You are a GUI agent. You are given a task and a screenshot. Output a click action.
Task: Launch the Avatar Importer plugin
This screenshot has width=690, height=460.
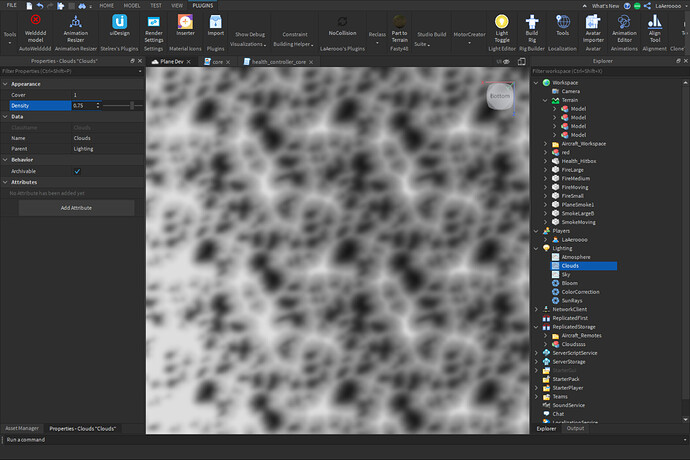tap(593, 22)
